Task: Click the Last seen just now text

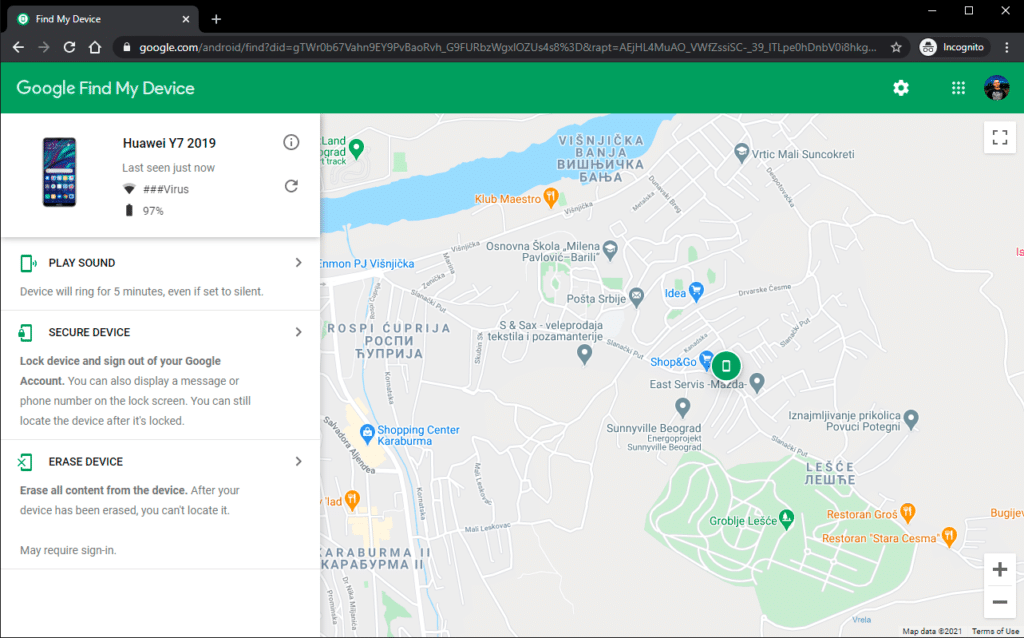Action: click(168, 168)
